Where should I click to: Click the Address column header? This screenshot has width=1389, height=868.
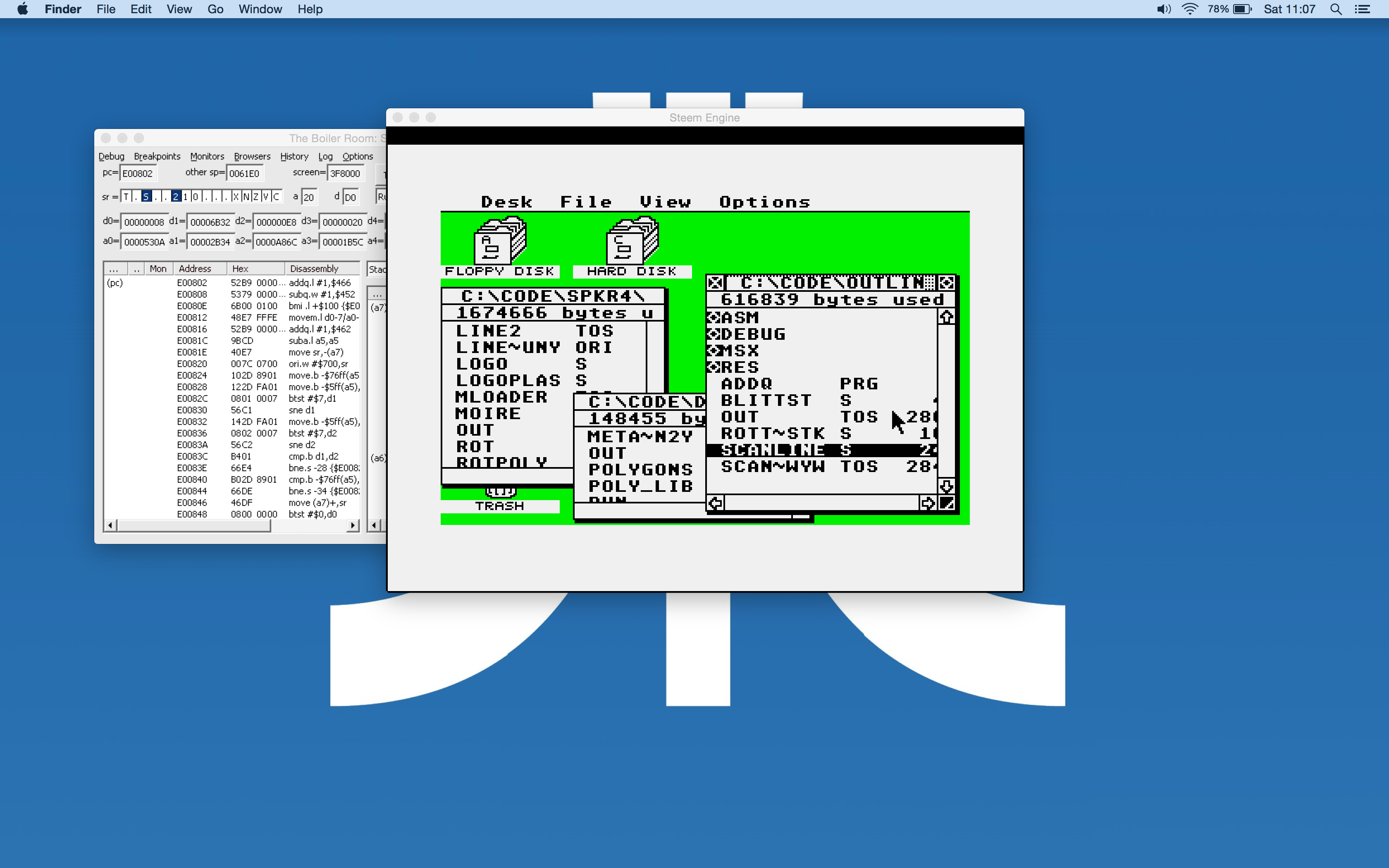(x=200, y=269)
